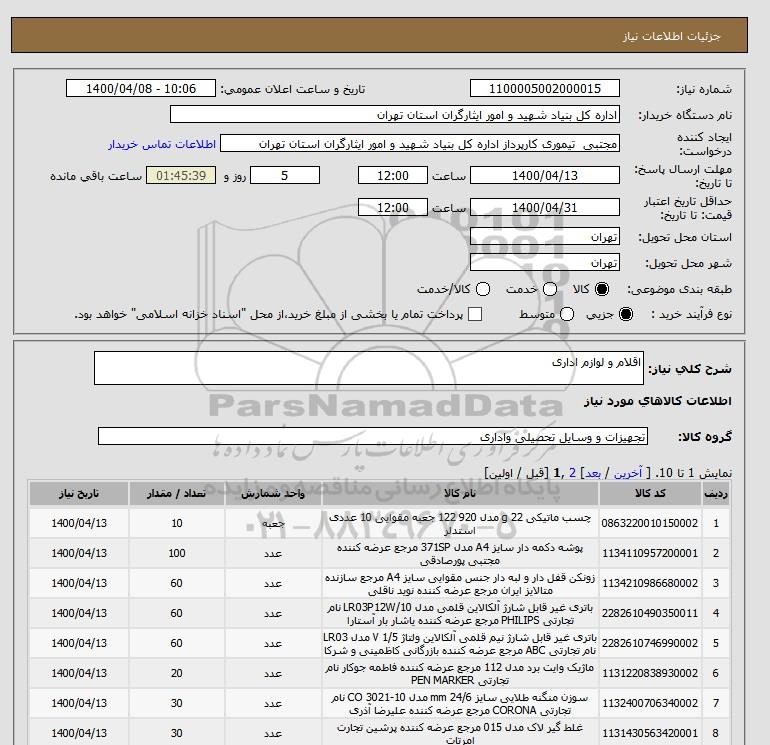
Task: Open the اطلاعات تماس خریدار link
Action: [162, 144]
